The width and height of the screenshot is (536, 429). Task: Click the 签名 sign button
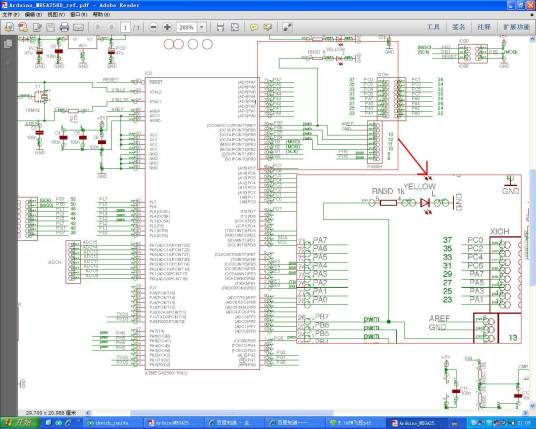click(459, 27)
